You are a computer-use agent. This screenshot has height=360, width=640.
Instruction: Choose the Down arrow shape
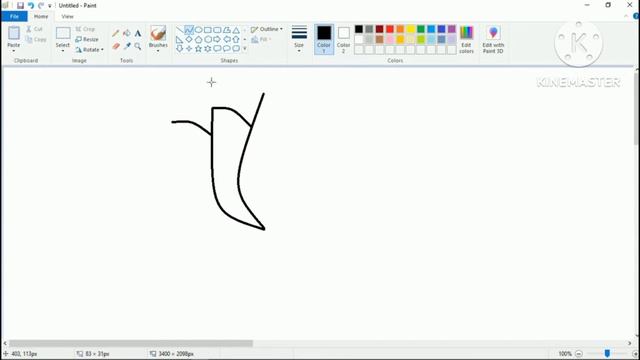[180, 49]
